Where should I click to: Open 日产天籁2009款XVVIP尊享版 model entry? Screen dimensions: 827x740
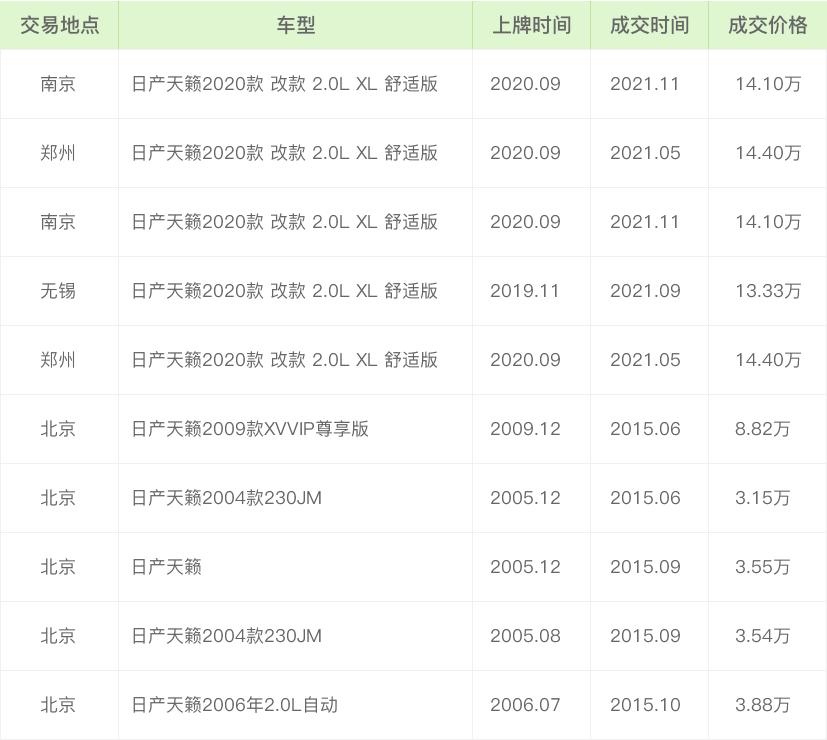[x=250, y=429]
